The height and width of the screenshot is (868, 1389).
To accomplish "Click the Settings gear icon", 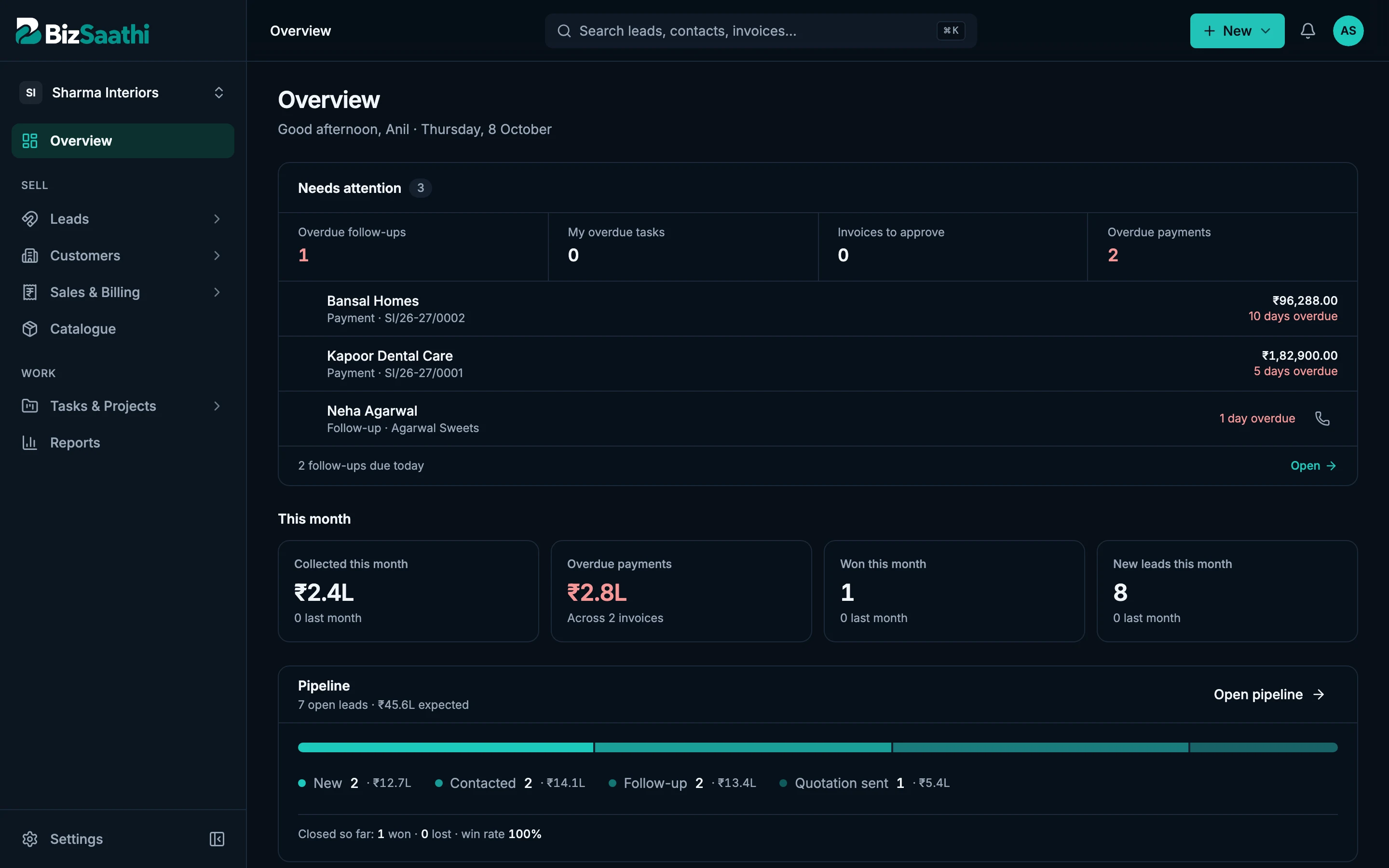I will pos(30,839).
